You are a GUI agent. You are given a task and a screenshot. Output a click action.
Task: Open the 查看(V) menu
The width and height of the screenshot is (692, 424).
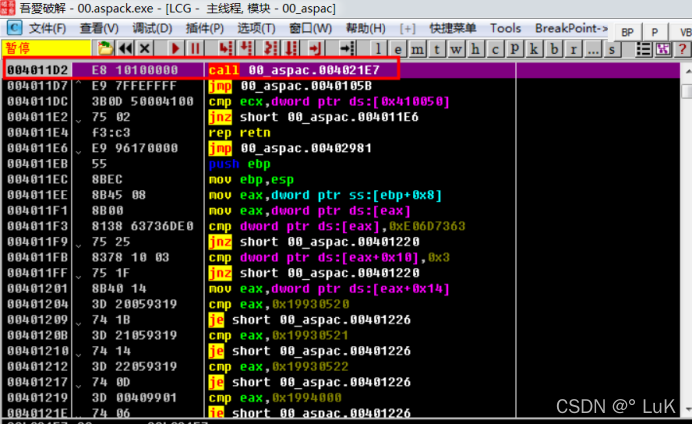(x=99, y=29)
